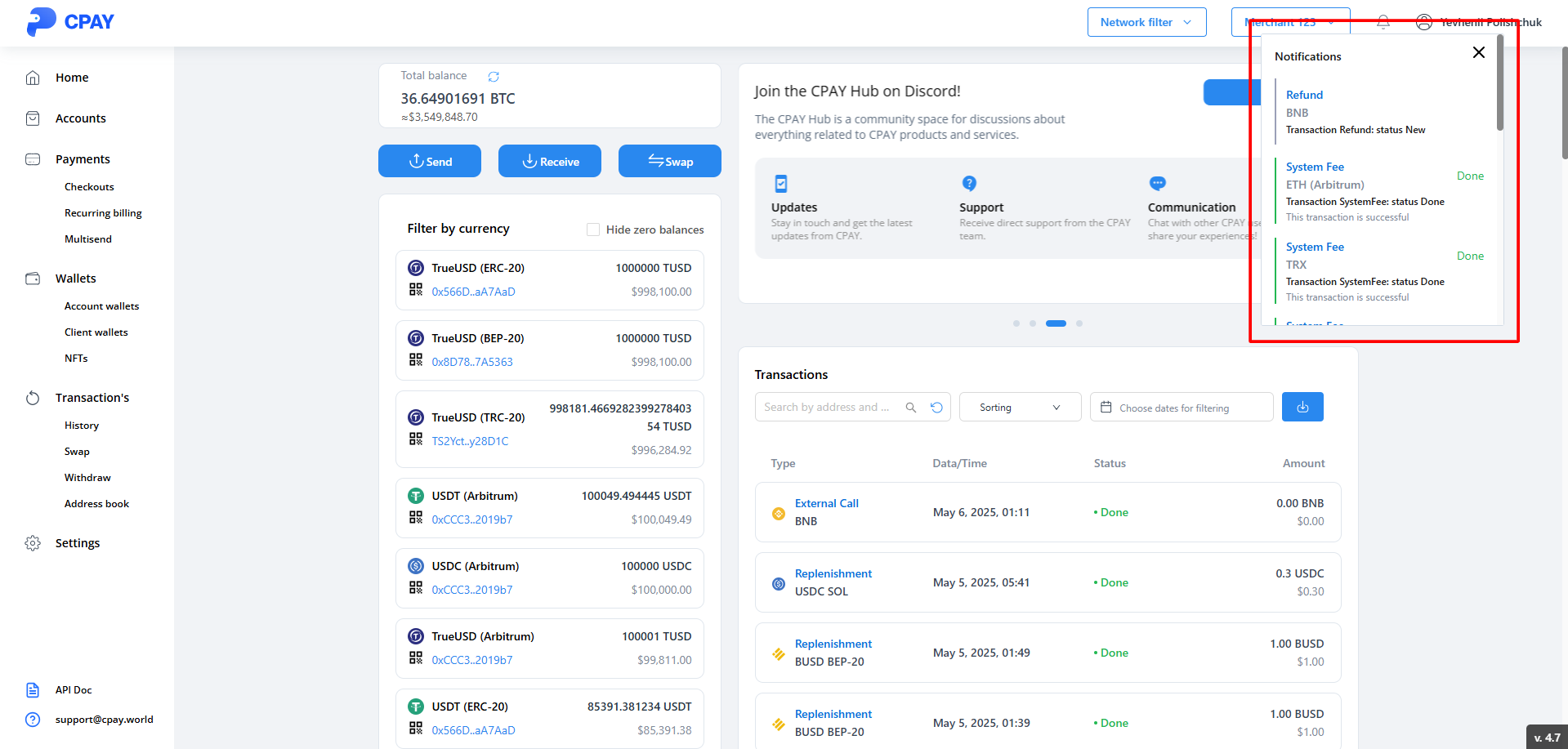Click the Send button

[x=430, y=161]
